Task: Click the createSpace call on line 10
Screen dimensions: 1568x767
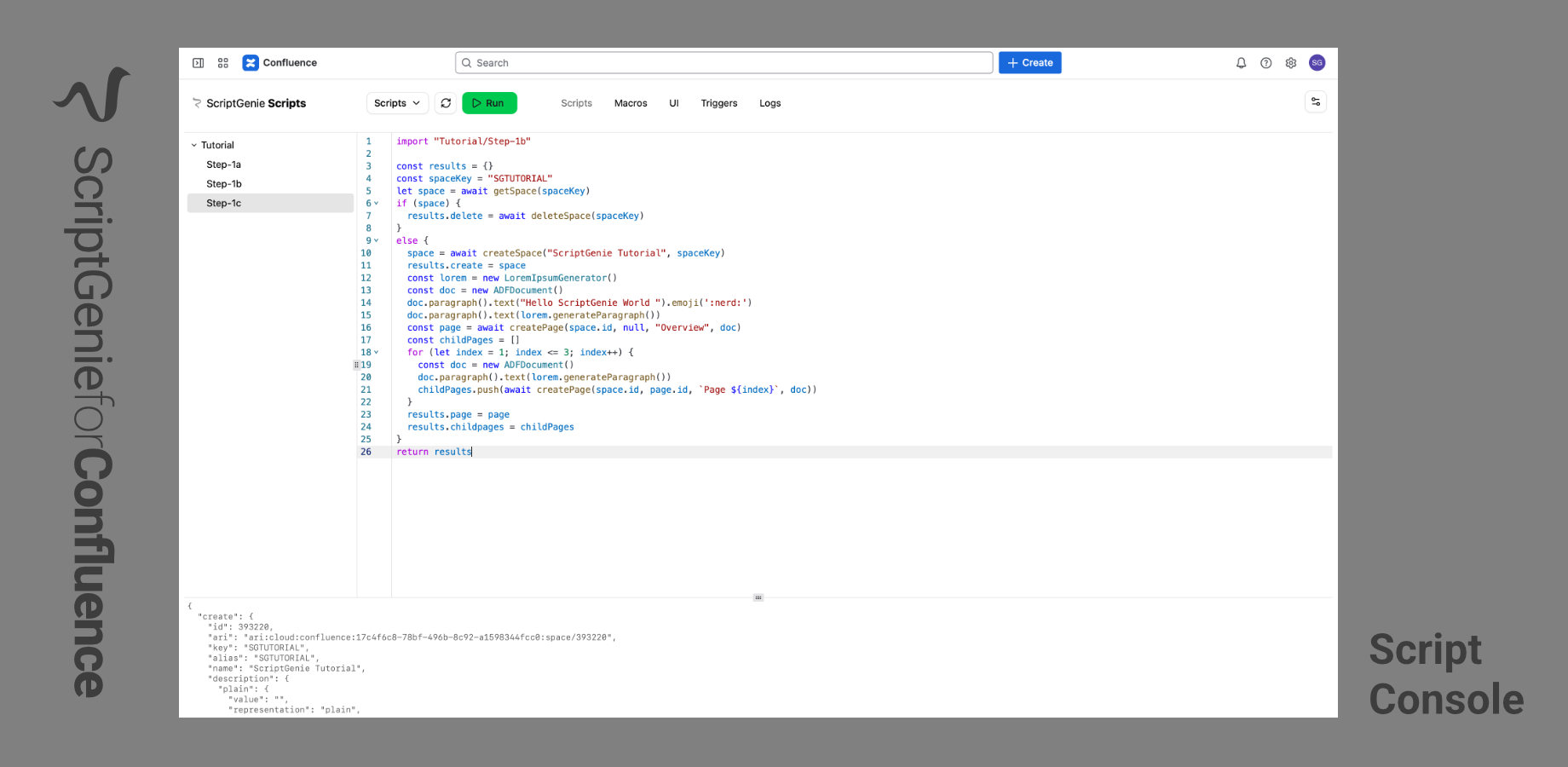Action: [x=604, y=253]
